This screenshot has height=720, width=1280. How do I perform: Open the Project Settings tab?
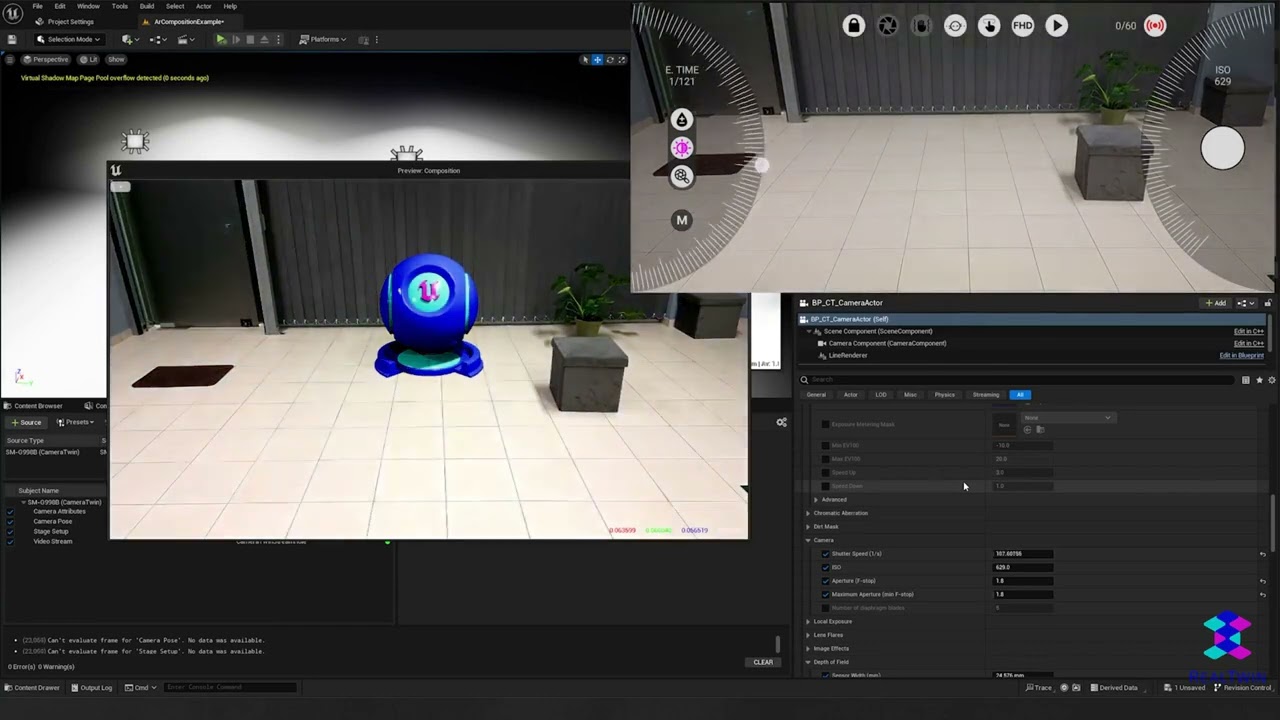pos(65,21)
